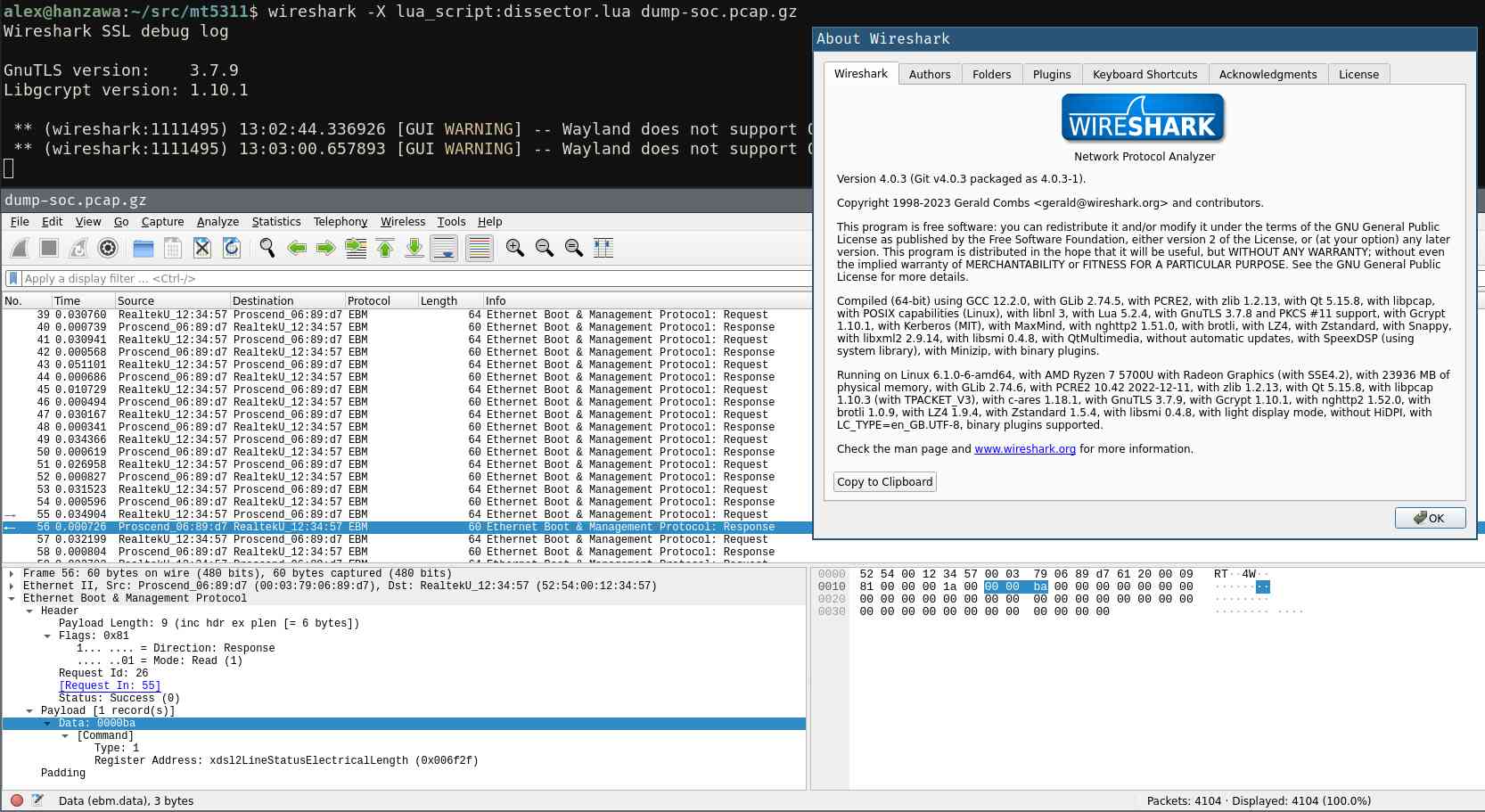
Task: Click the Find a packet magnifier icon
Action: 267,248
